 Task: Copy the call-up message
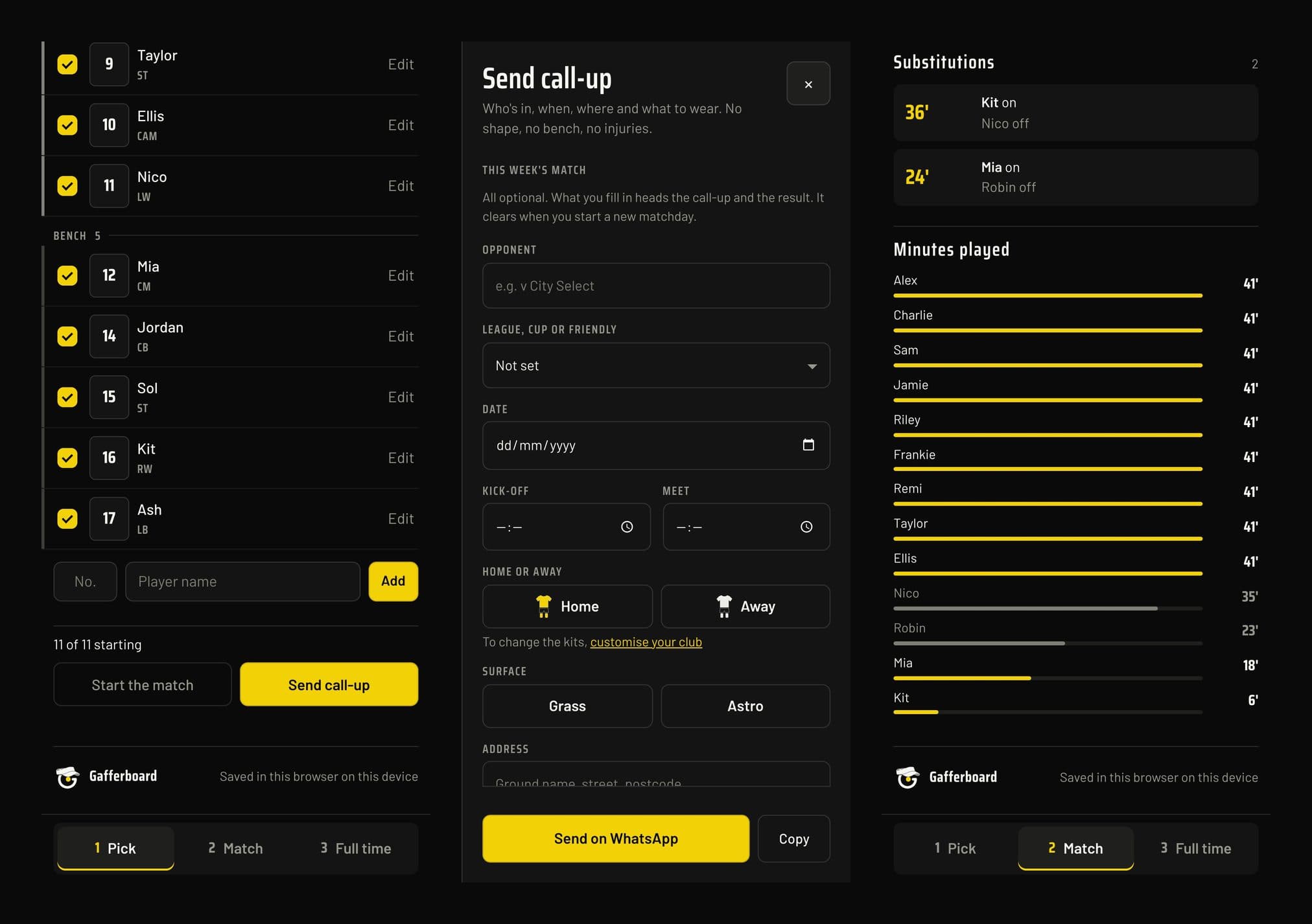[x=794, y=838]
